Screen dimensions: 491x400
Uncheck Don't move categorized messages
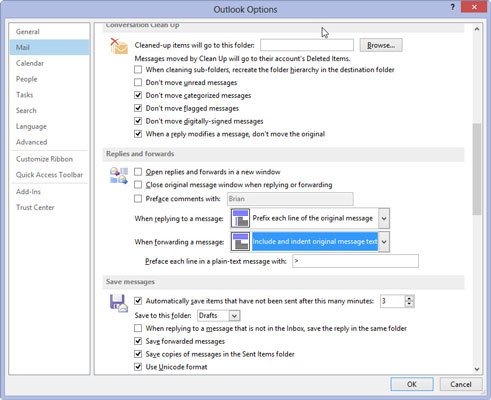[x=138, y=95]
